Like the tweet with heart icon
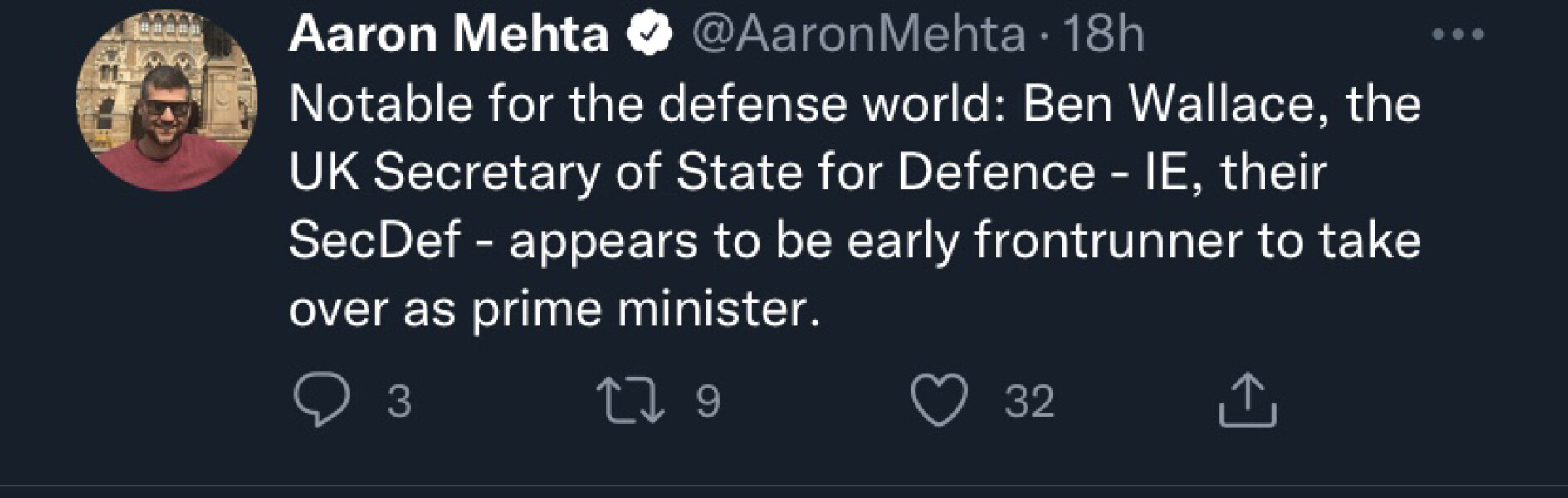Viewport: 1568px width, 498px height. click(939, 400)
